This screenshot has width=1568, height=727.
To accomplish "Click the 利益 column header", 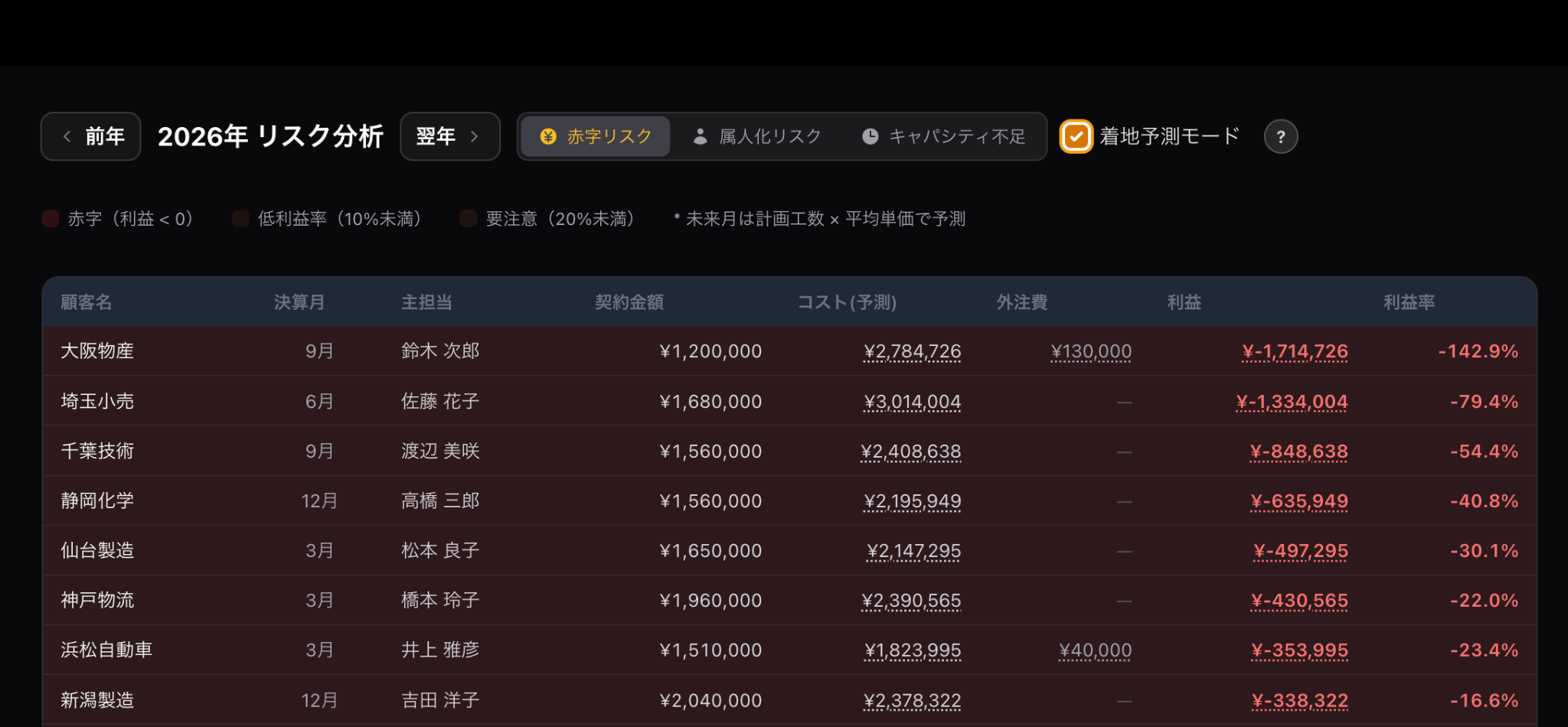I will pyautogui.click(x=1184, y=302).
